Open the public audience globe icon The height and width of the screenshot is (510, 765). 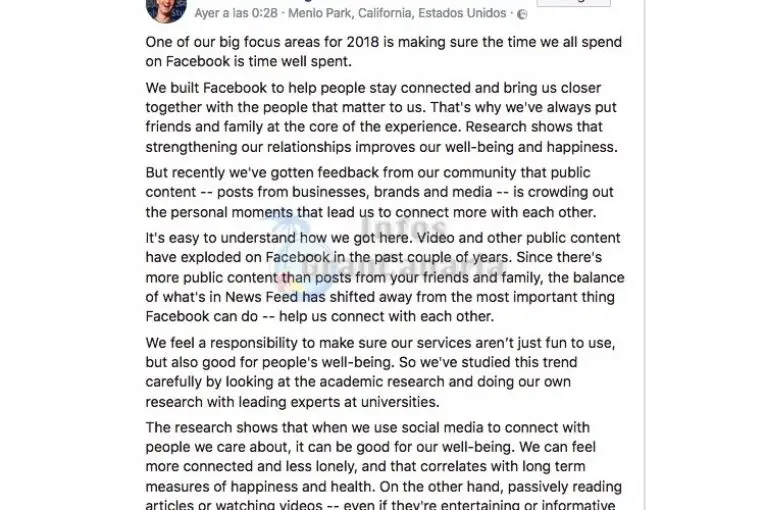click(x=522, y=15)
